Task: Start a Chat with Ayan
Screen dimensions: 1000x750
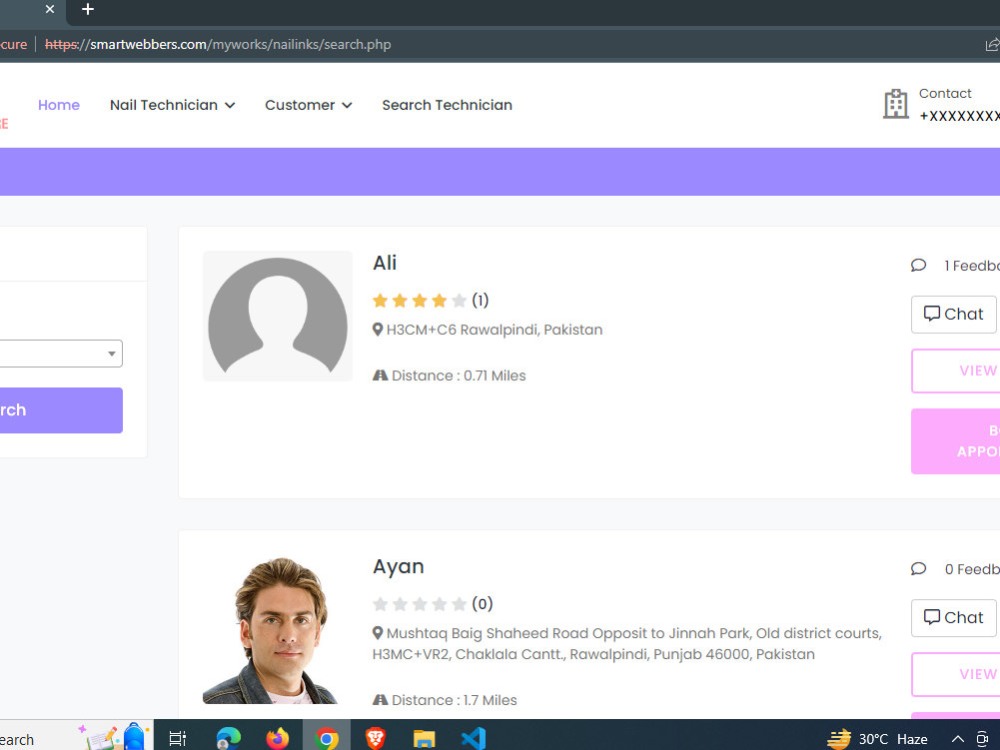Action: click(x=953, y=618)
